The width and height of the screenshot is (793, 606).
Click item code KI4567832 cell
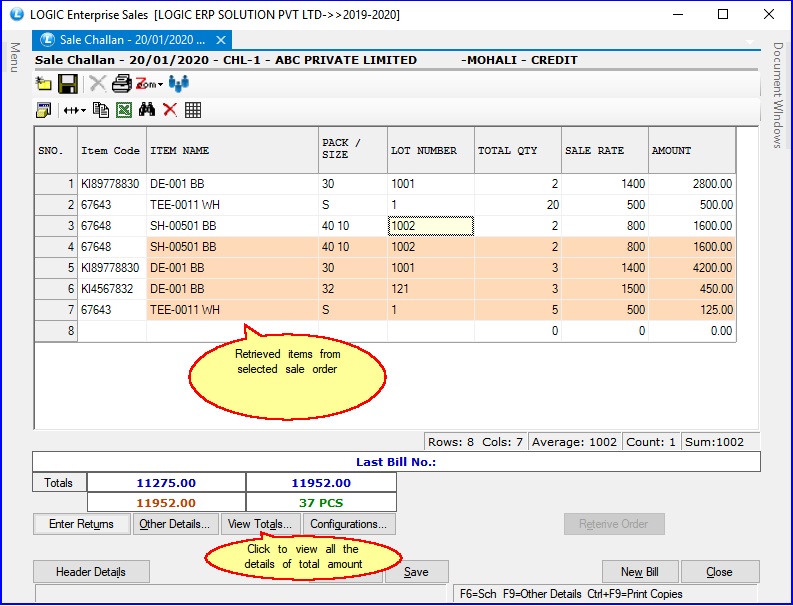(x=112, y=289)
